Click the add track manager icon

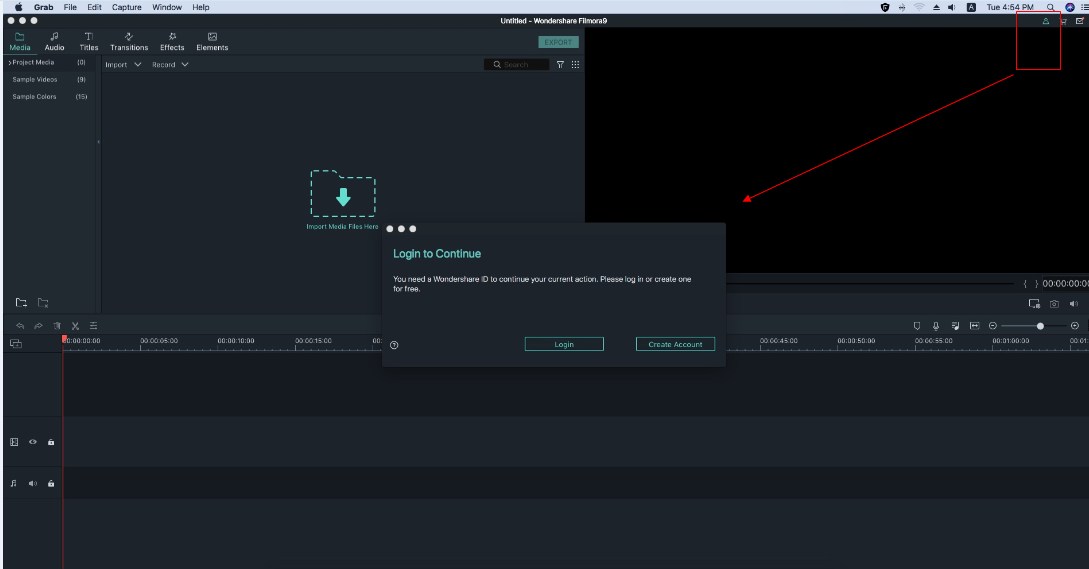(16, 344)
